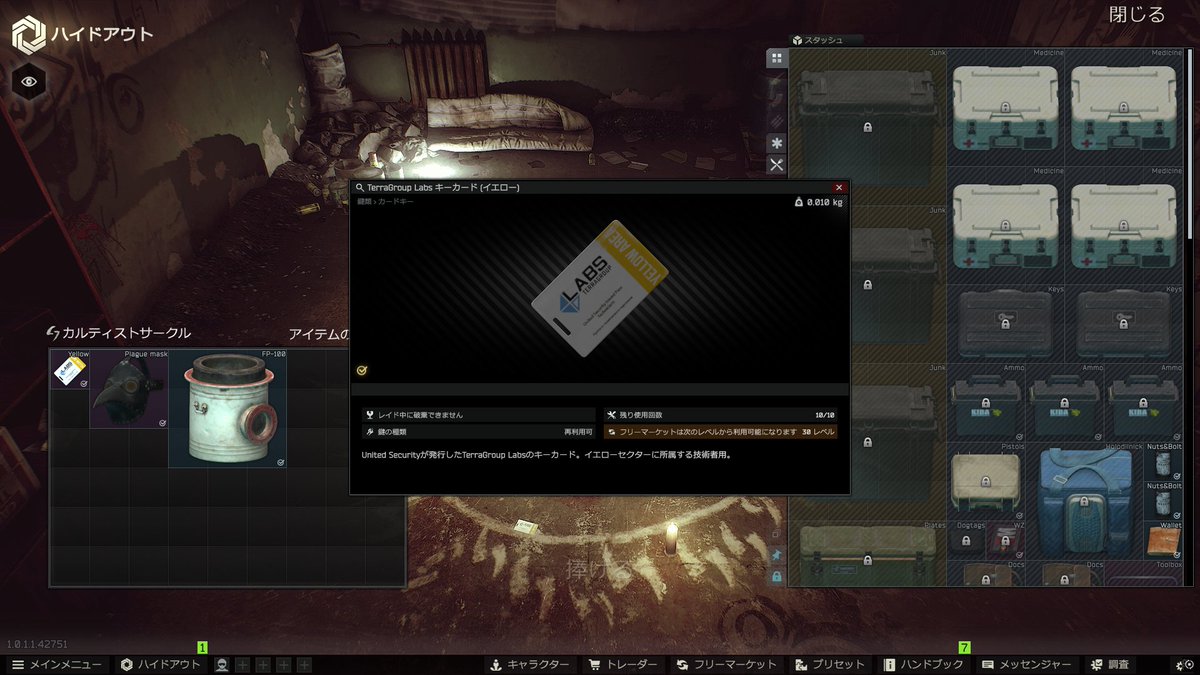Click the 0.010 kg weight indicator
This screenshot has width=1200, height=675.
coord(819,202)
